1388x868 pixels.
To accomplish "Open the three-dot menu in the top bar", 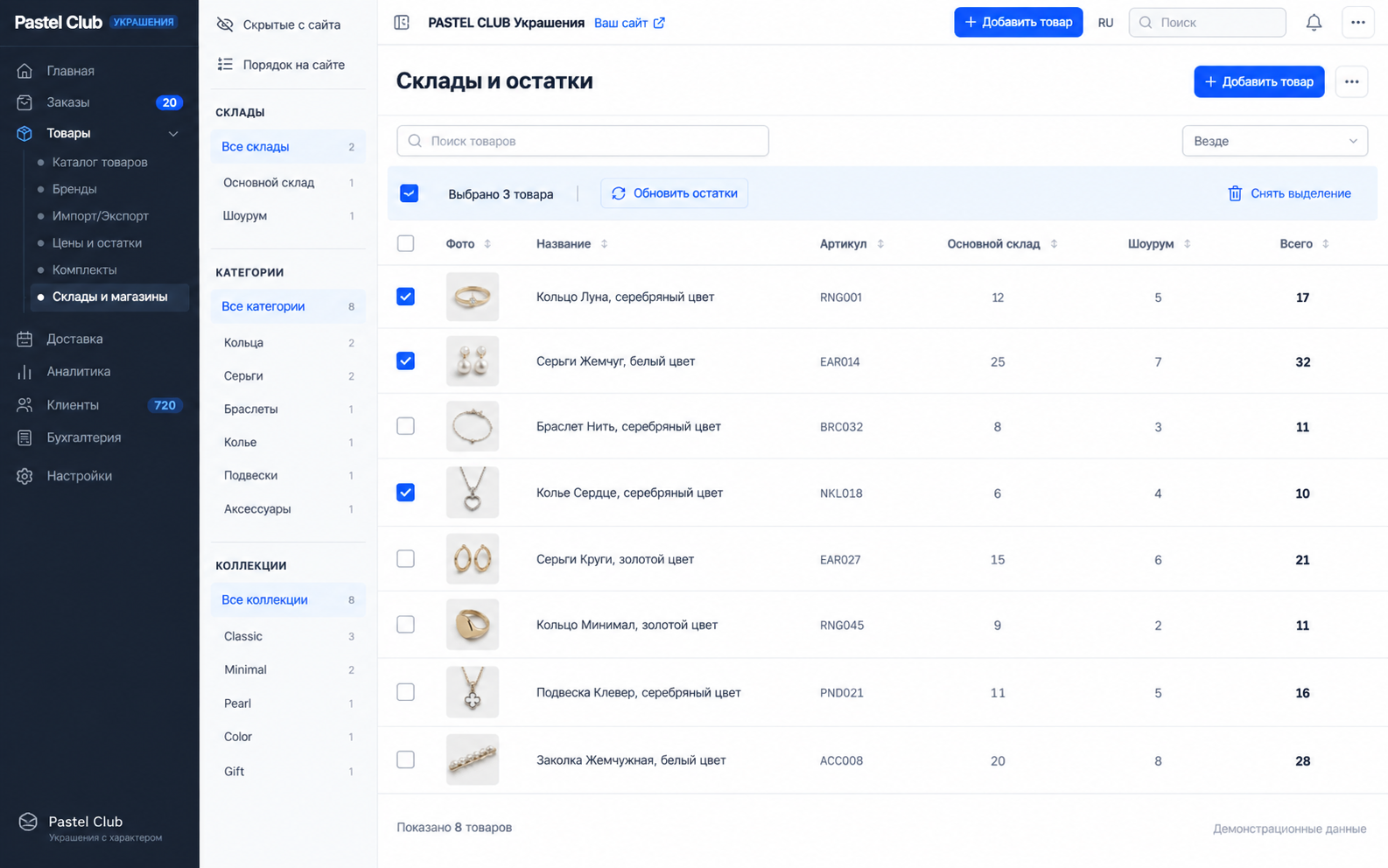I will click(x=1357, y=23).
